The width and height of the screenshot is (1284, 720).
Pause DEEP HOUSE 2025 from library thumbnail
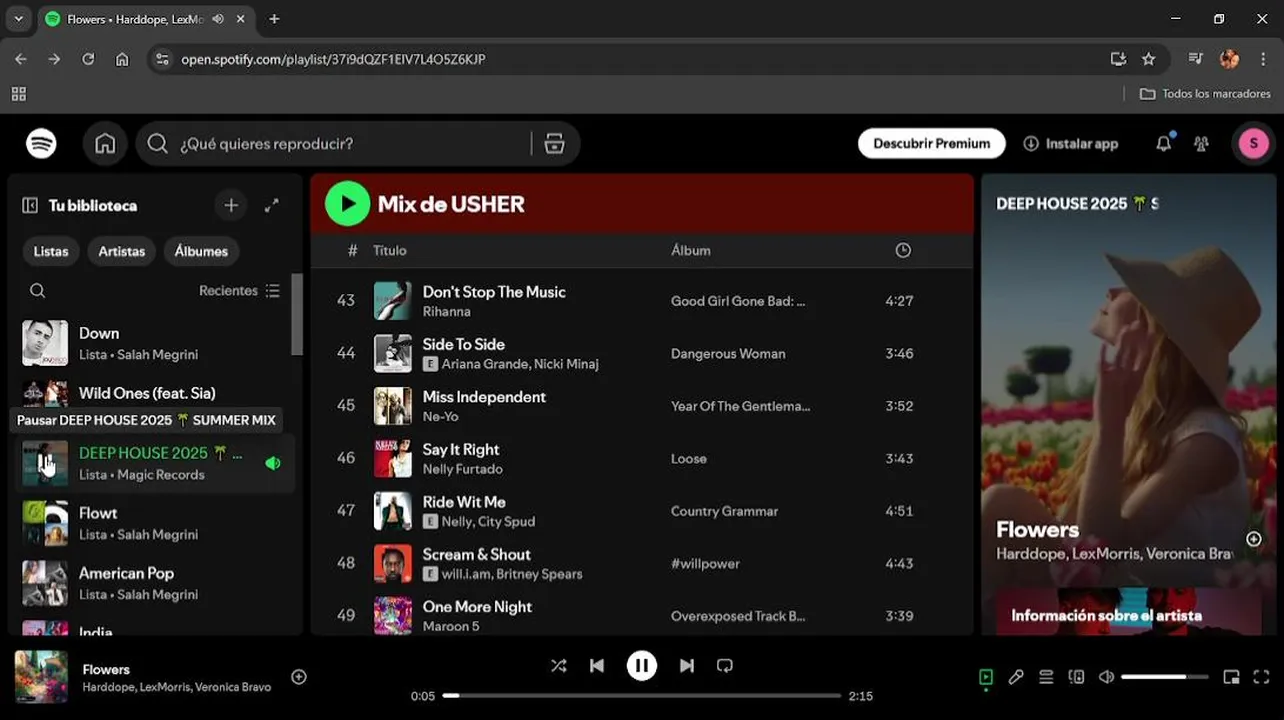pyautogui.click(x=45, y=463)
